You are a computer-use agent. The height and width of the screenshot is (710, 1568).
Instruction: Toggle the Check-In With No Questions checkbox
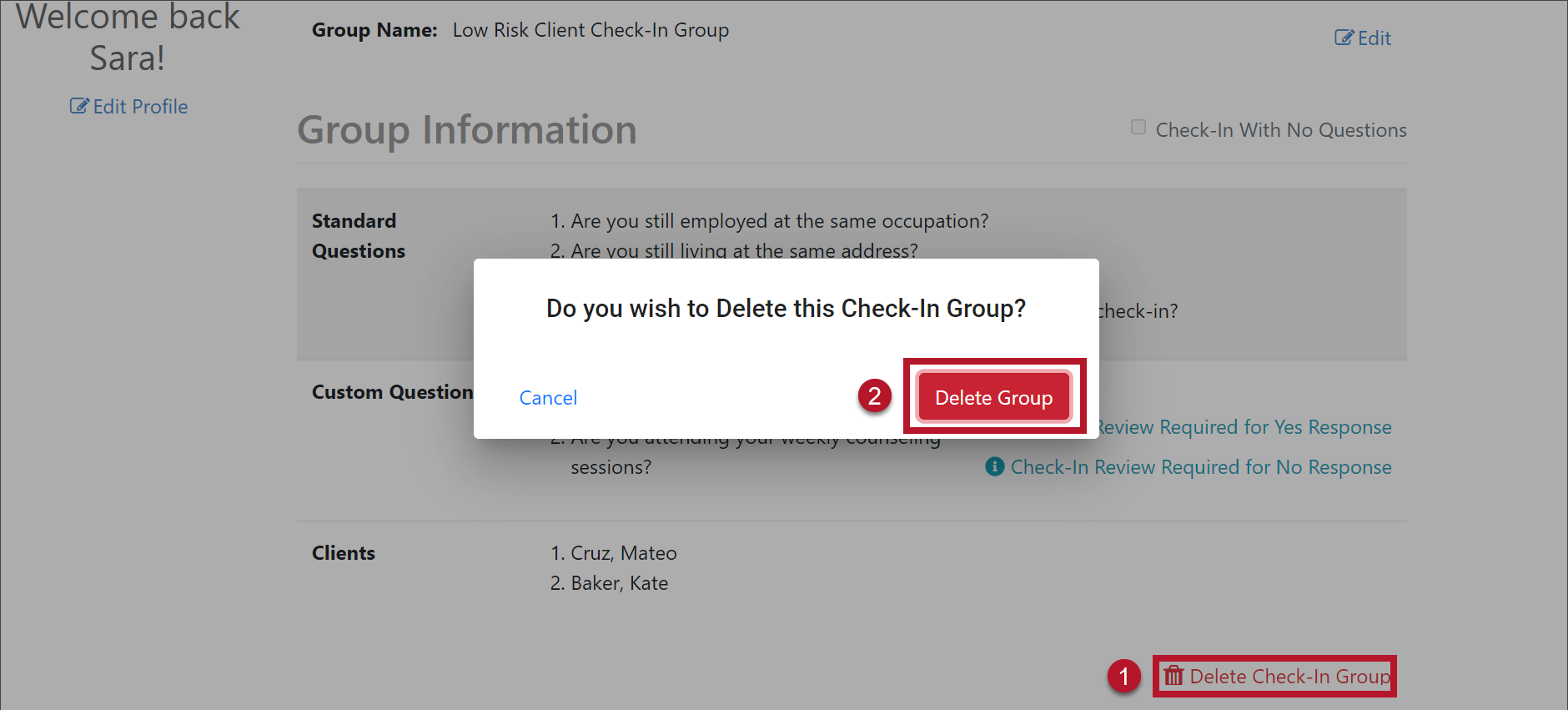(1138, 127)
